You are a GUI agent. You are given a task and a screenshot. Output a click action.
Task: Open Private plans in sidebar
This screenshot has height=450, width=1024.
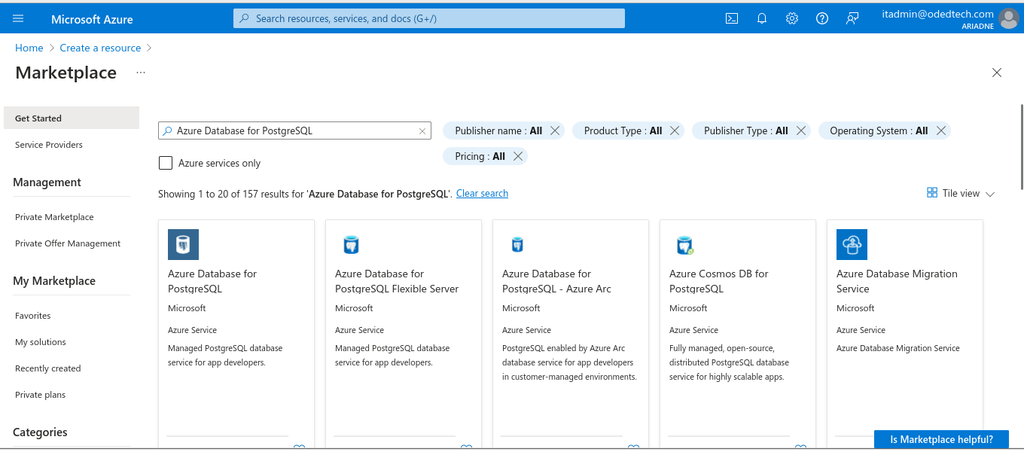coord(40,395)
